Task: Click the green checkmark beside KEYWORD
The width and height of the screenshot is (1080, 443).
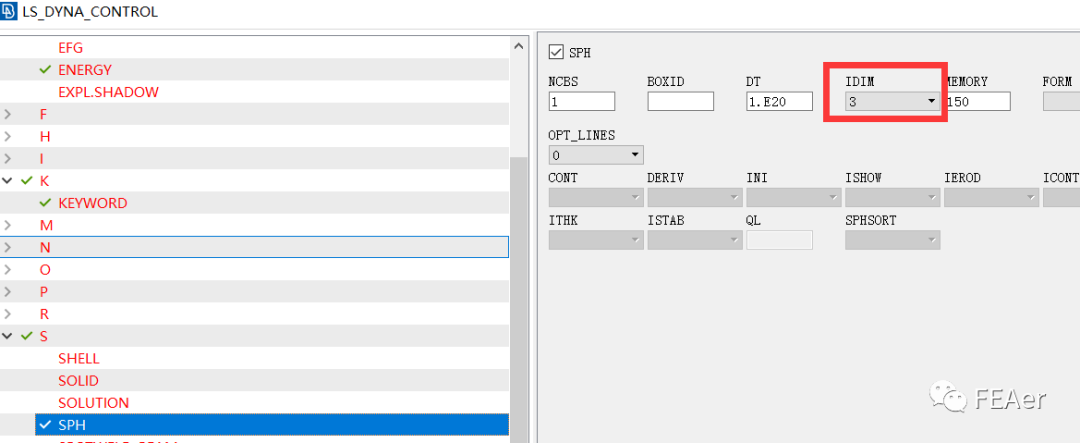Action: tap(45, 203)
